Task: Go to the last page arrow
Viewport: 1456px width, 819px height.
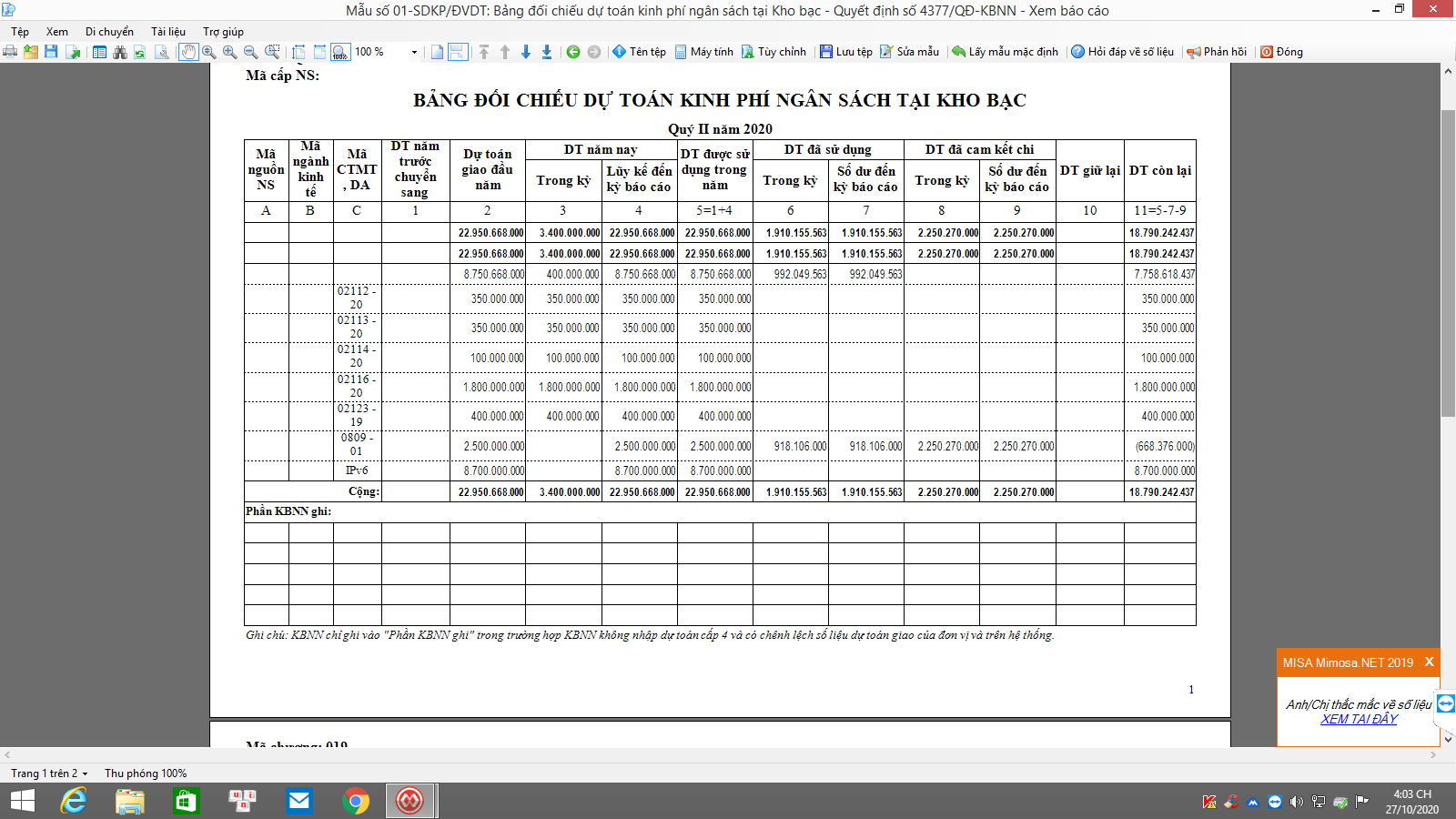Action: tap(547, 52)
